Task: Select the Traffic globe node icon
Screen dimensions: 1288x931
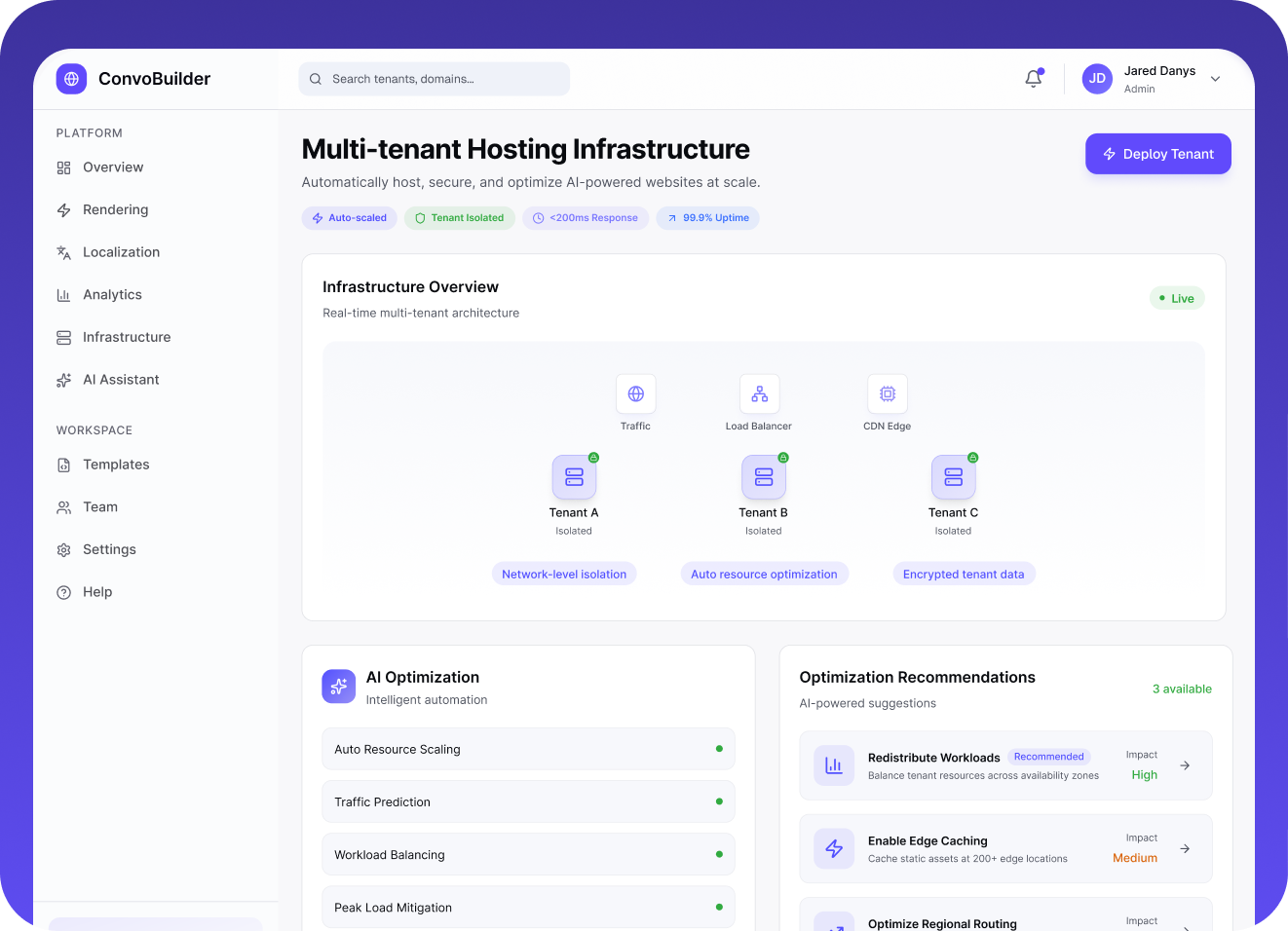Action: pos(636,393)
